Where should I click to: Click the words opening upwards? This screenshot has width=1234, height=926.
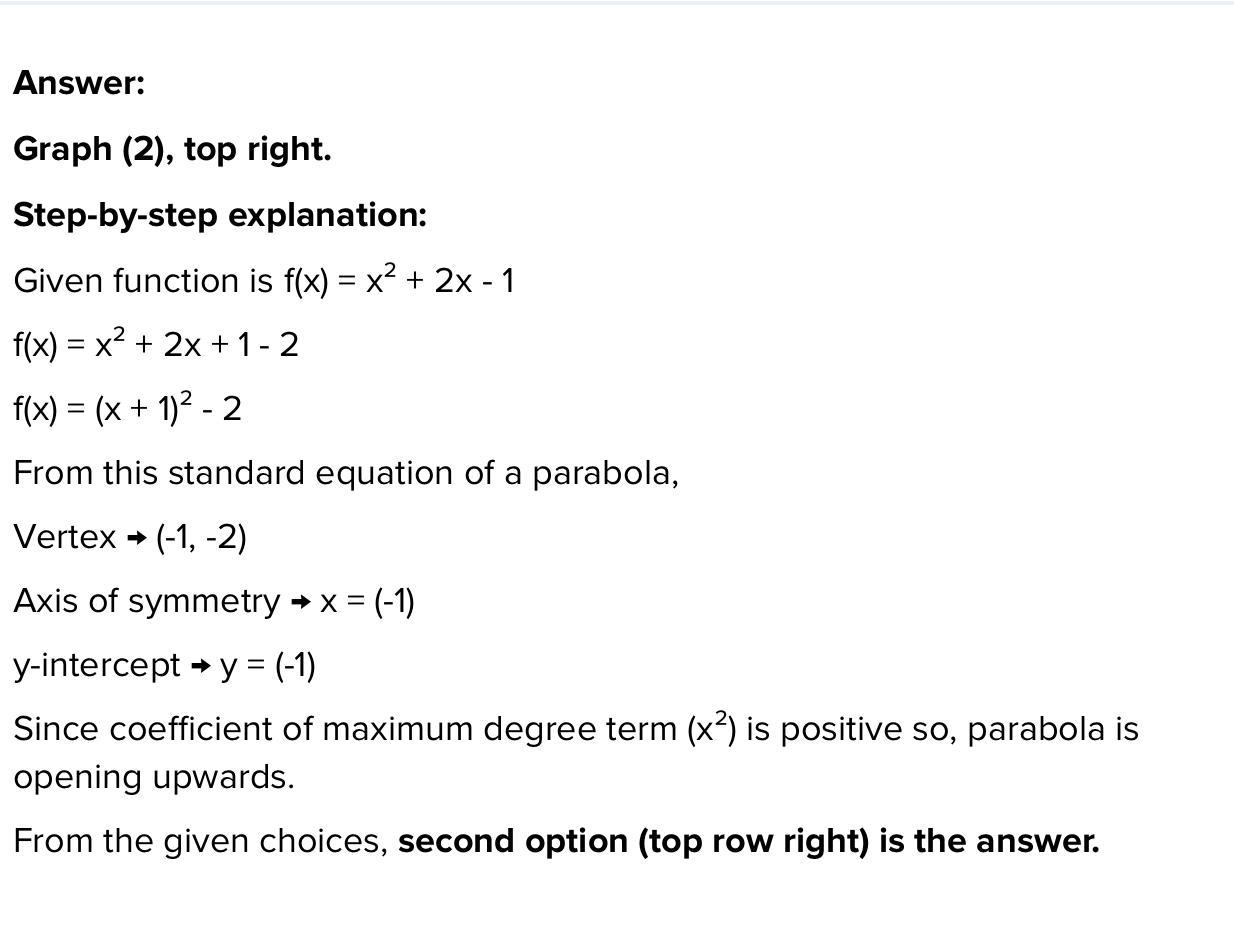tap(154, 777)
